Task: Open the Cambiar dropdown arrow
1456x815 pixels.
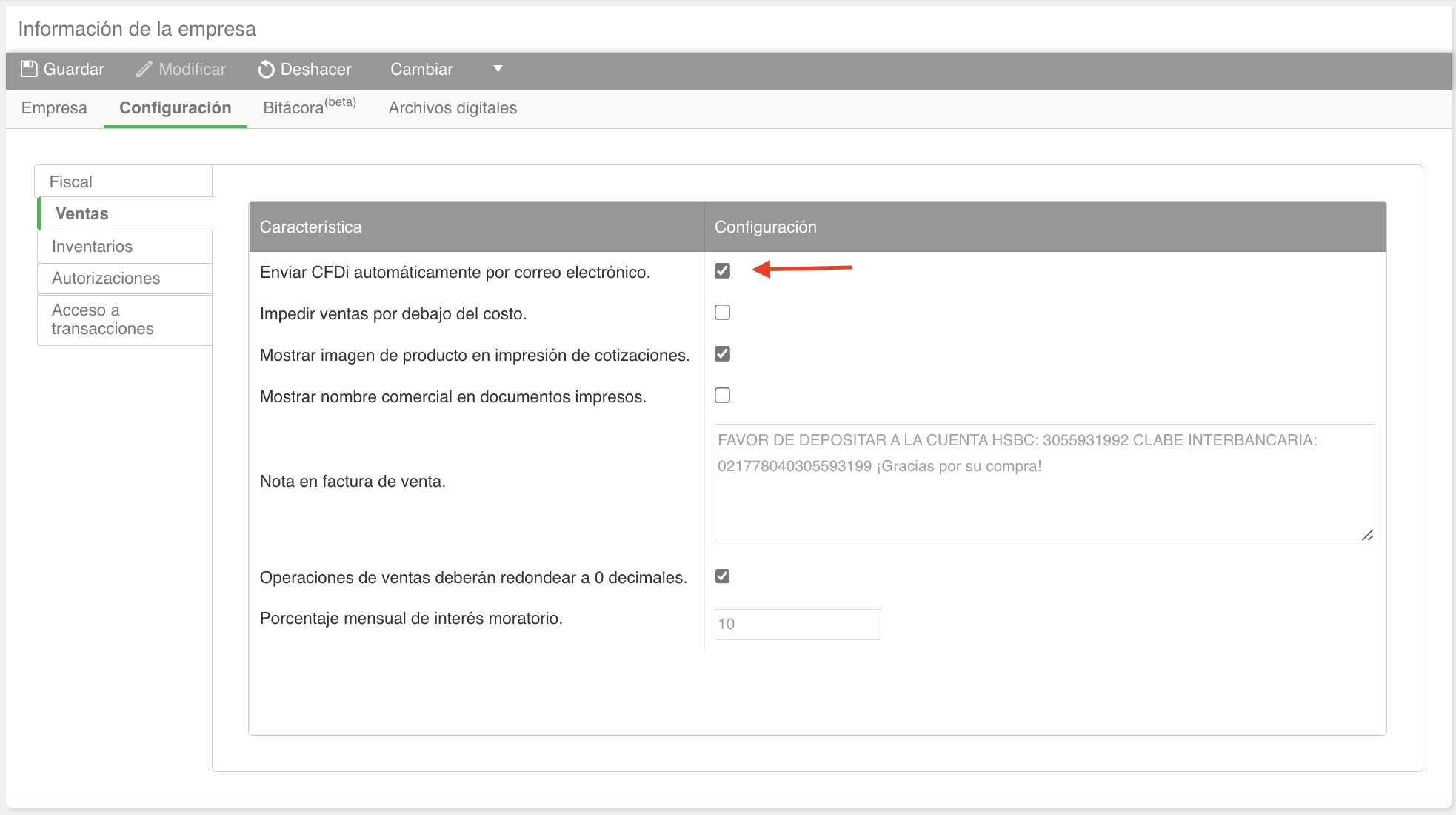Action: (498, 69)
